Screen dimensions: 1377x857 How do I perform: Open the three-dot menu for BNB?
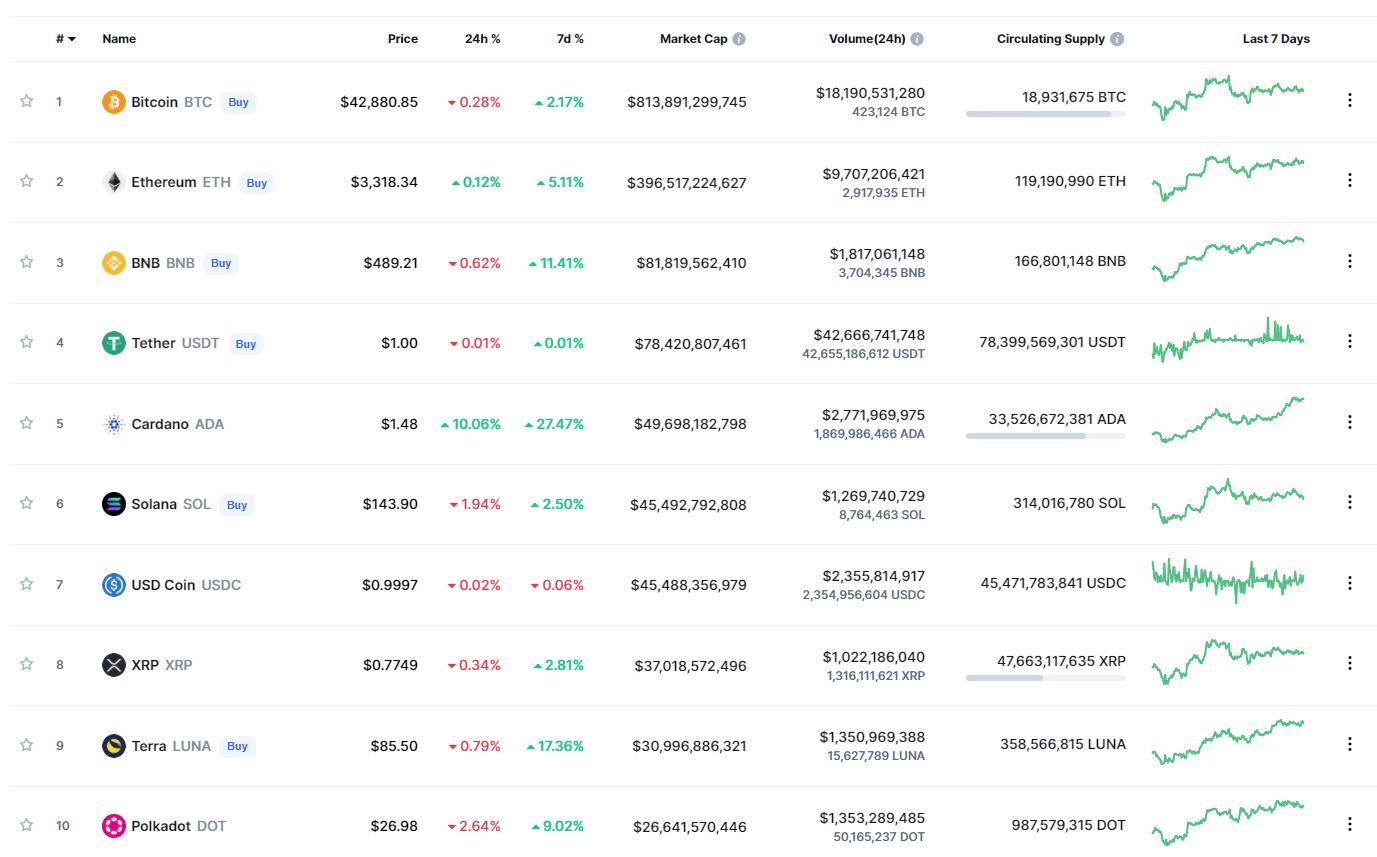1350,261
